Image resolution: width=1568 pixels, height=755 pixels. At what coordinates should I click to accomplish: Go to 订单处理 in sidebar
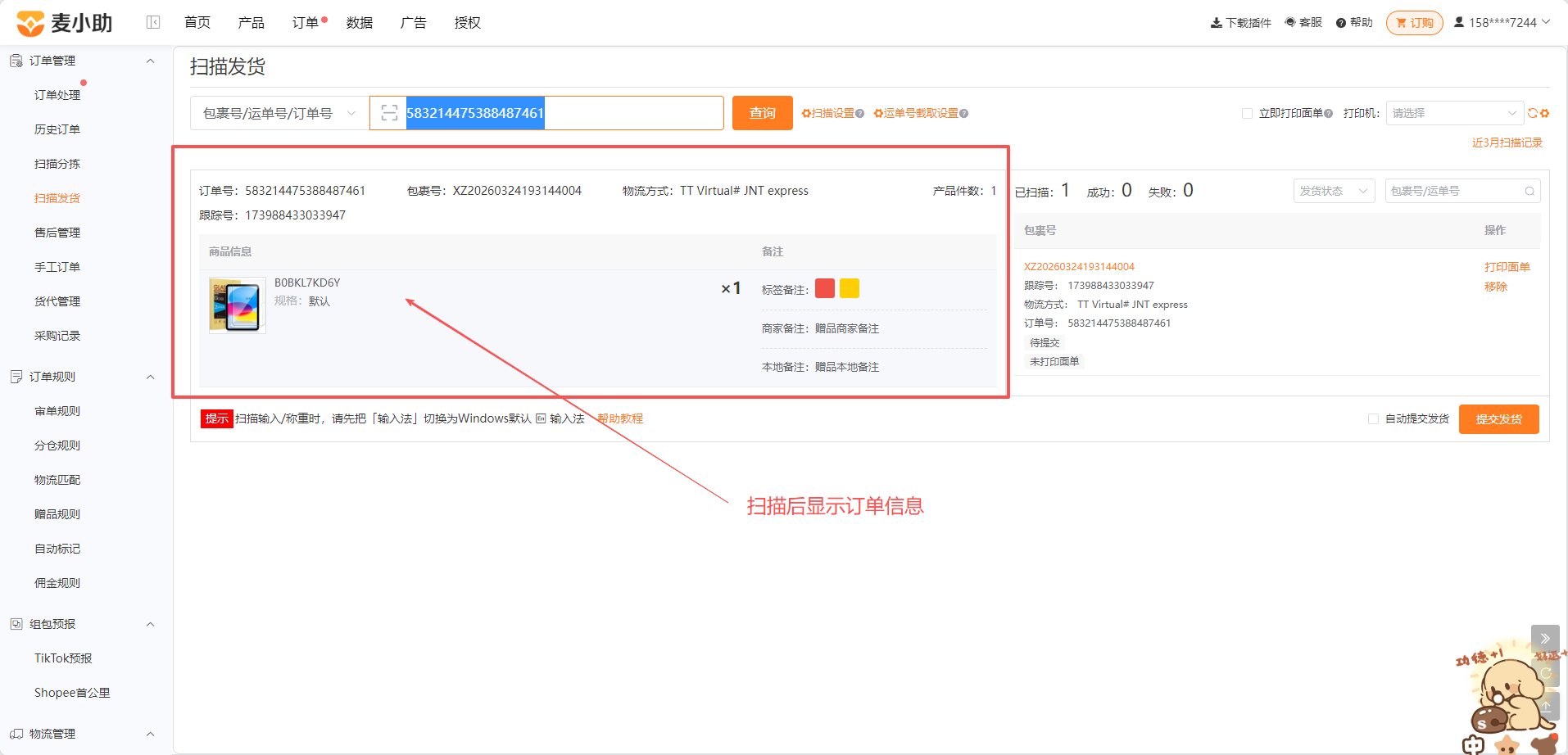57,95
